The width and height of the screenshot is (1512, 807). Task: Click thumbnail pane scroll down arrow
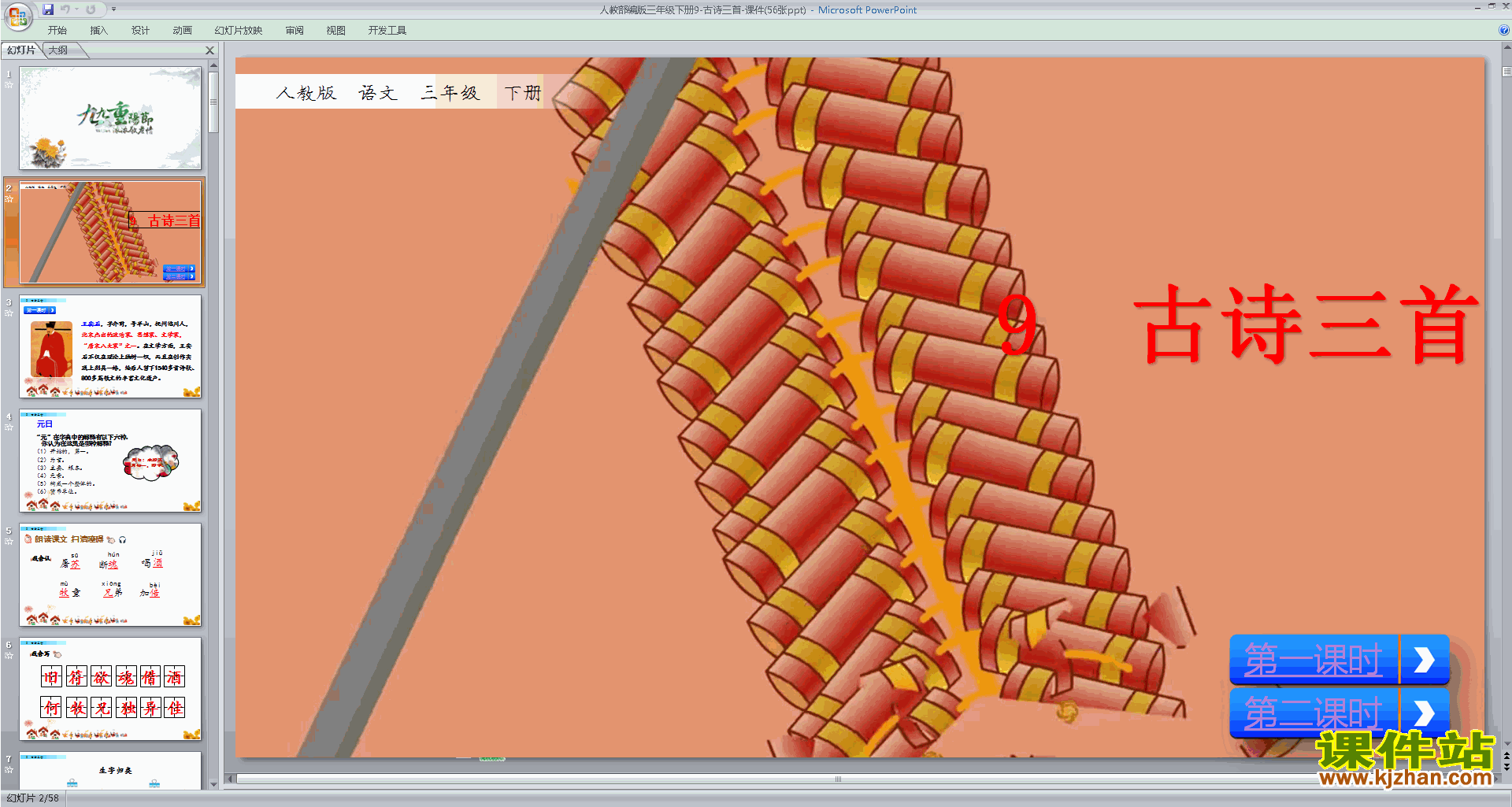[213, 784]
